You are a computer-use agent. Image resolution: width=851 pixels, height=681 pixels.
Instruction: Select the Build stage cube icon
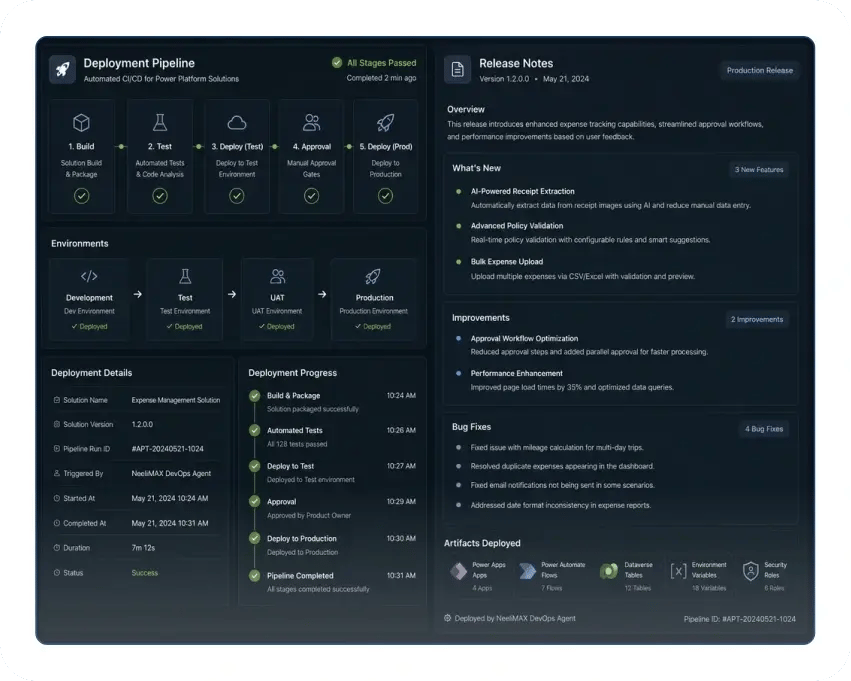[x=81, y=123]
